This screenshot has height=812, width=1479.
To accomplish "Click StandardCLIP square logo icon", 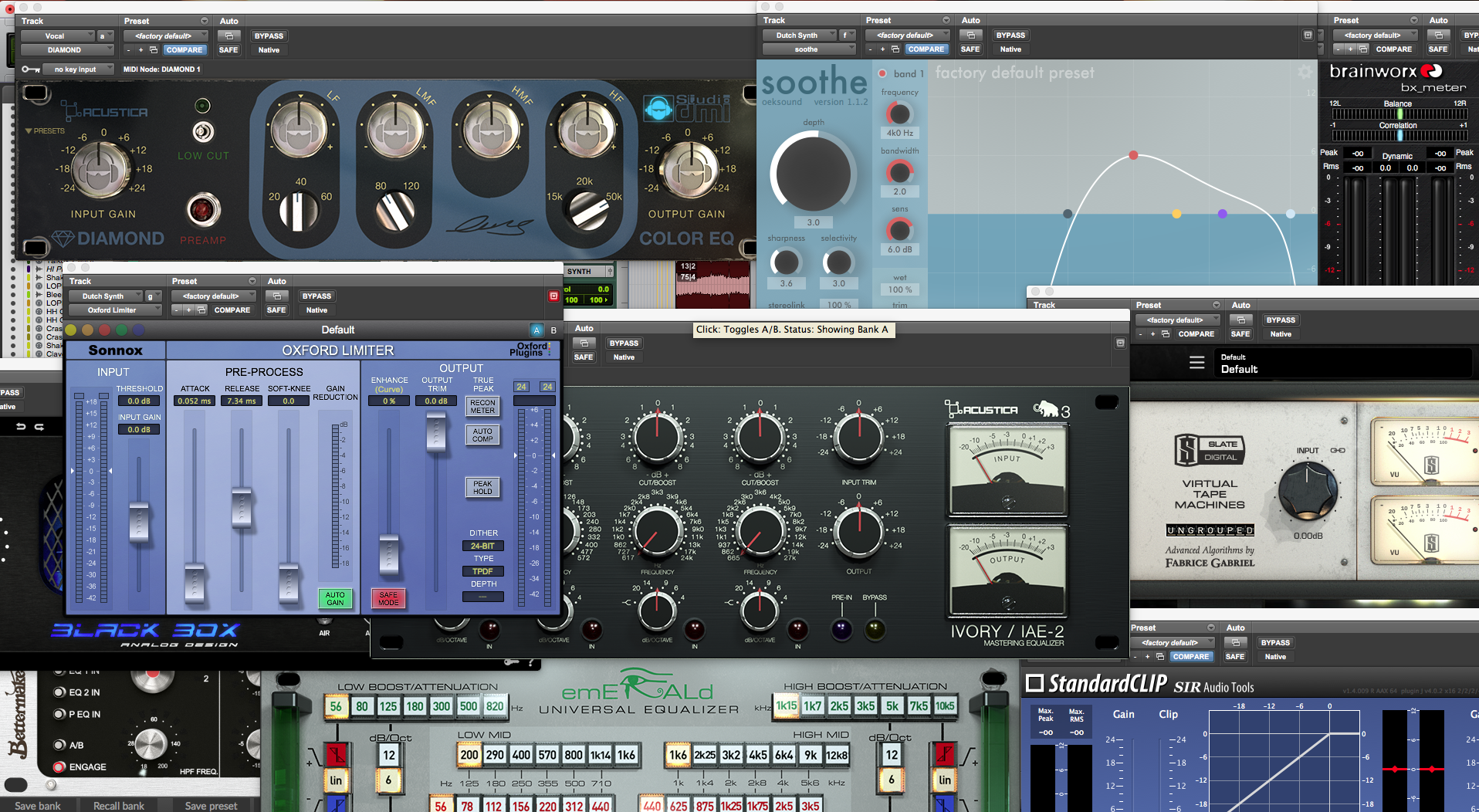I will (1034, 683).
